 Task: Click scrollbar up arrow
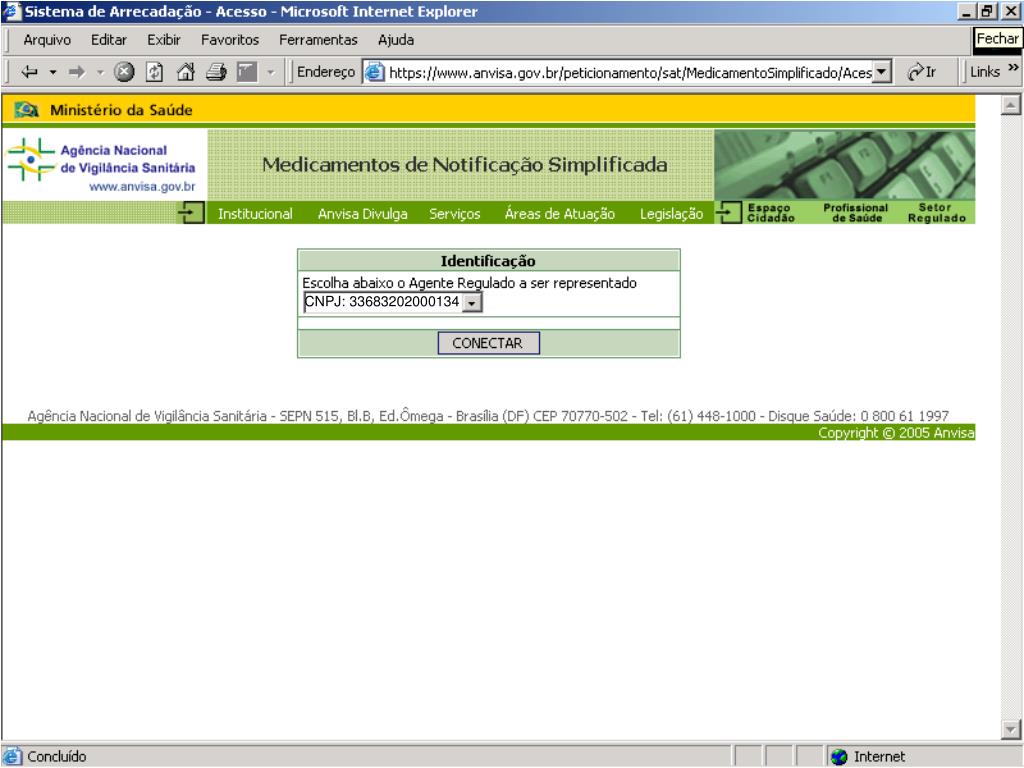coord(1010,104)
